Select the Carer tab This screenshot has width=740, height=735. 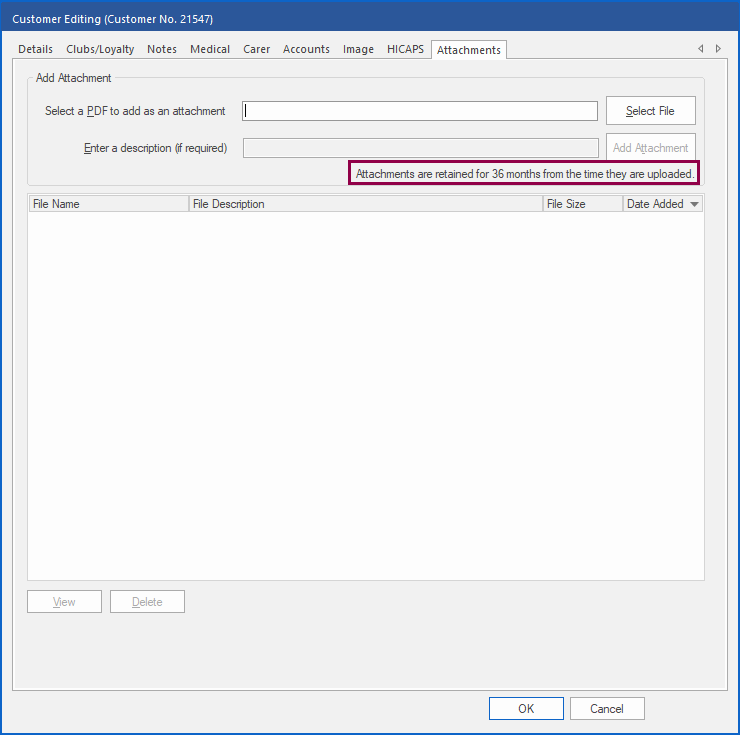(256, 49)
